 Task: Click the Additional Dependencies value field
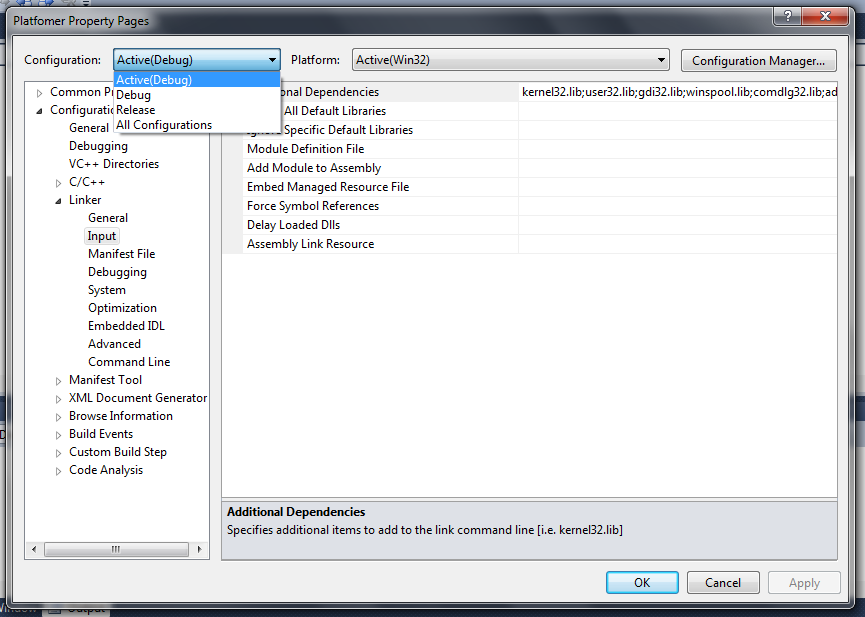pos(677,92)
